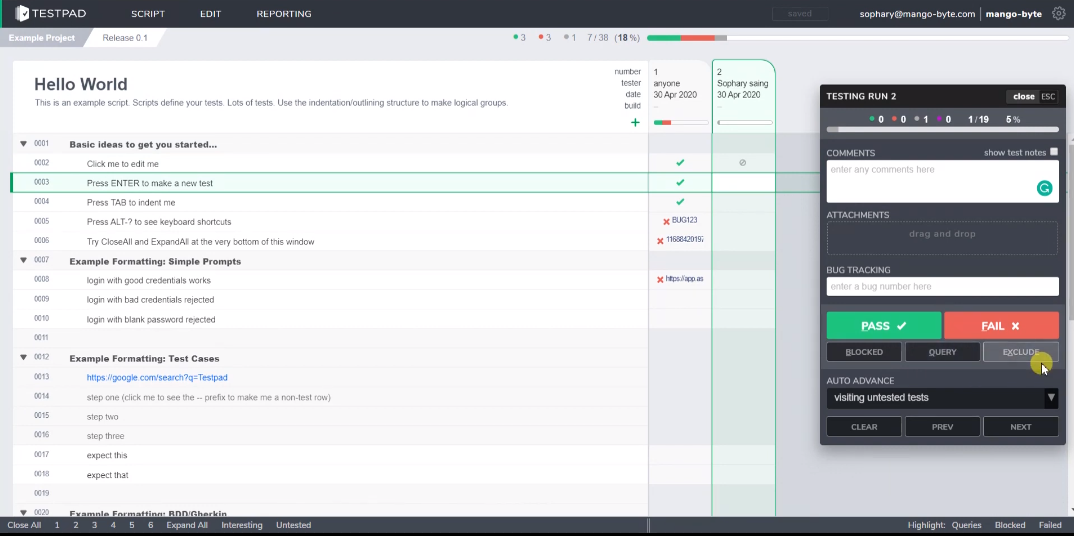The width and height of the screenshot is (1074, 536).
Task: Set outline level to 1 in bottom bar
Action: (57, 525)
